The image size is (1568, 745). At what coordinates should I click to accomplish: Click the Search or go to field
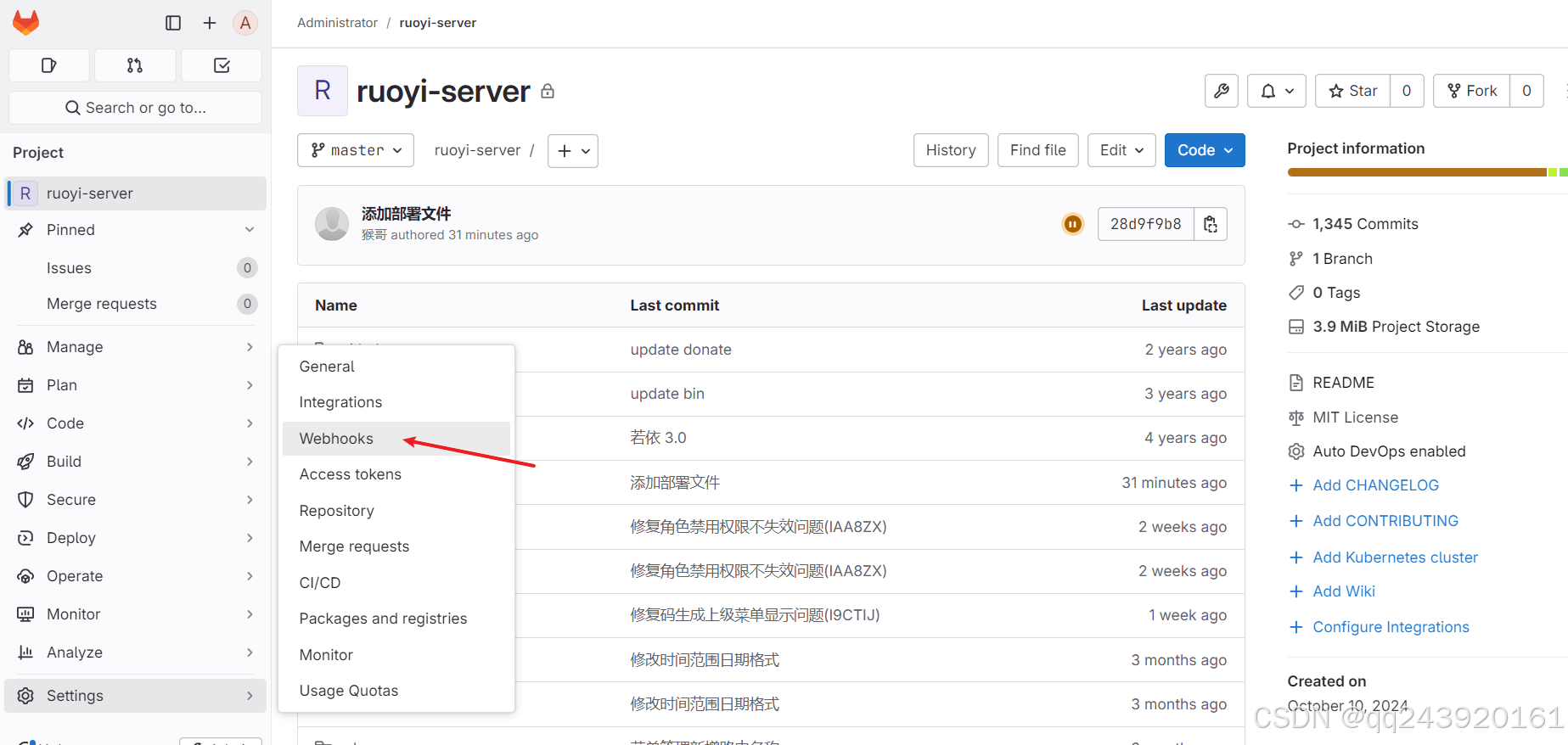(135, 108)
